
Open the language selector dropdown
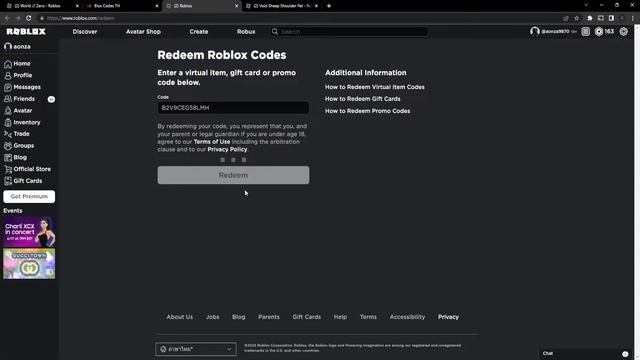point(196,349)
